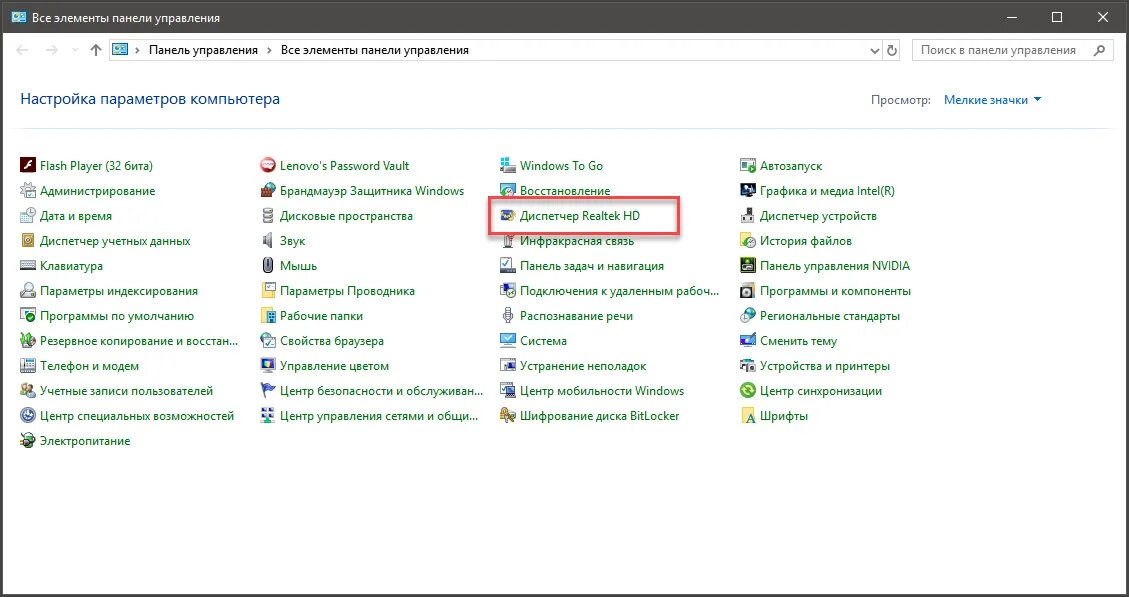Click the Система computer icon

point(508,341)
